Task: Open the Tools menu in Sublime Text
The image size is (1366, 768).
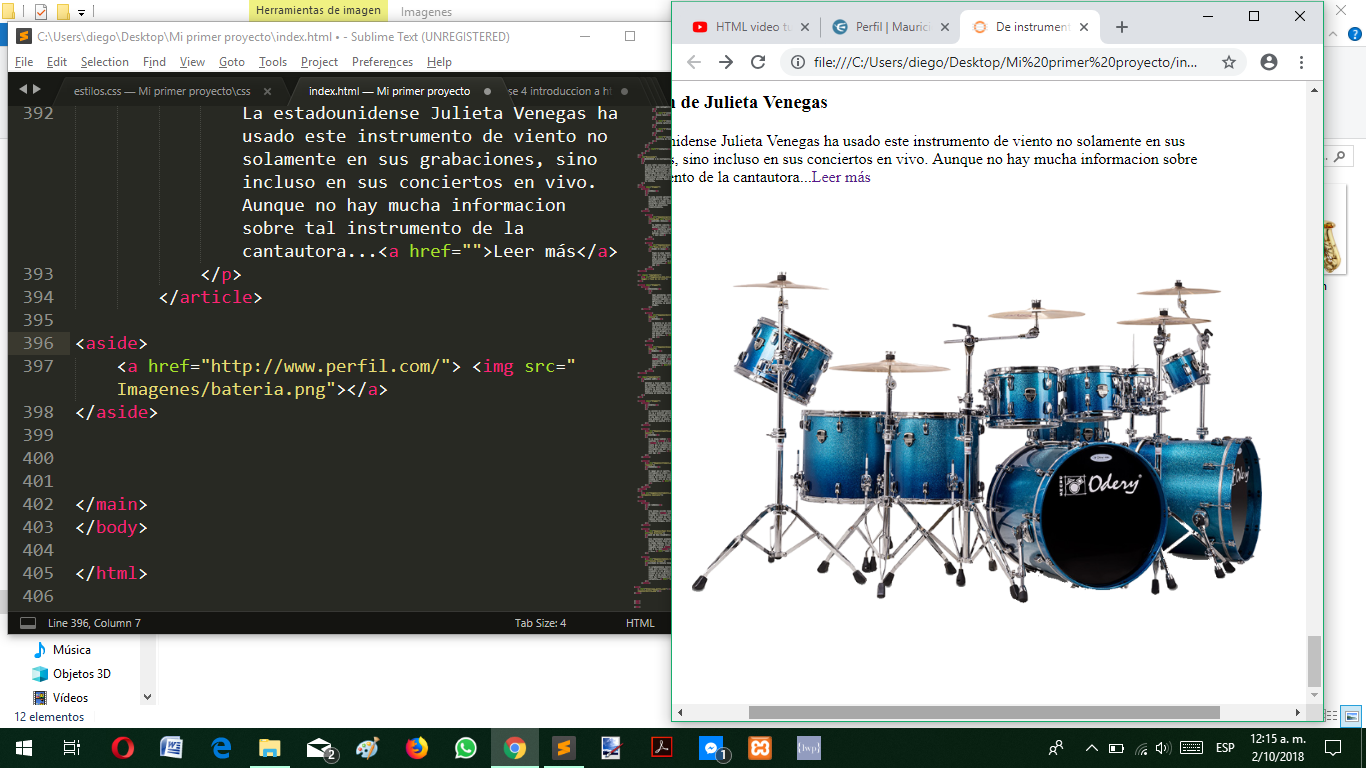Action: tap(273, 62)
